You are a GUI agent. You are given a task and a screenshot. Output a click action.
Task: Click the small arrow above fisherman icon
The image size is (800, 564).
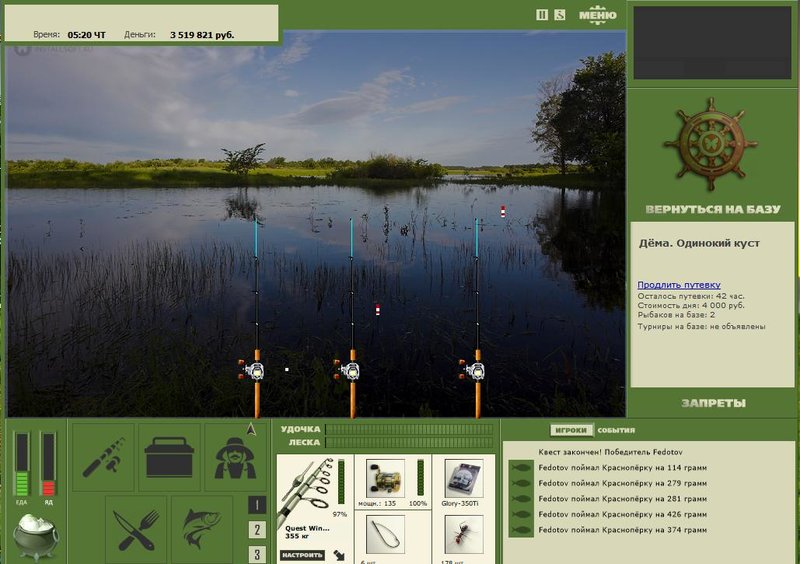tap(251, 429)
